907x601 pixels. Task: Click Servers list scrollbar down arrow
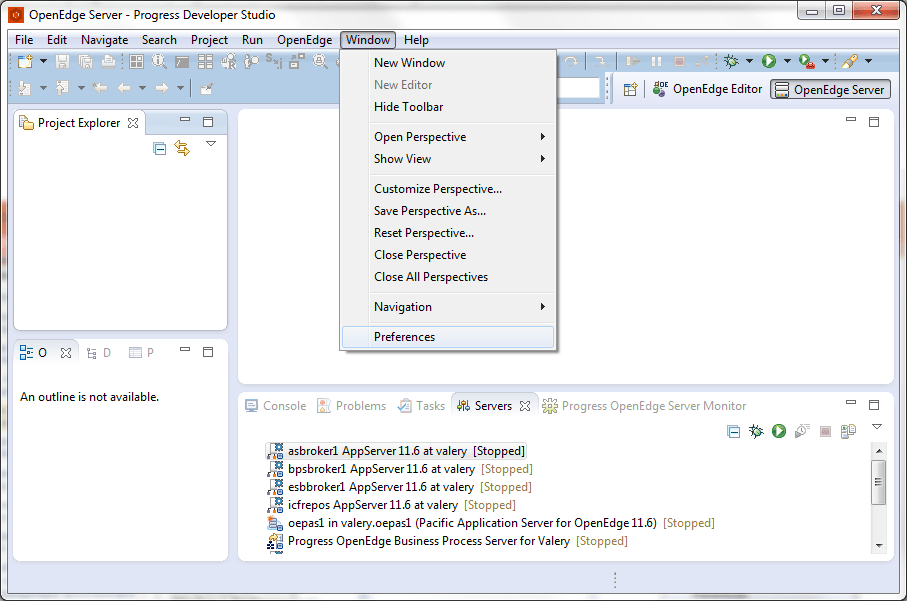[x=879, y=545]
